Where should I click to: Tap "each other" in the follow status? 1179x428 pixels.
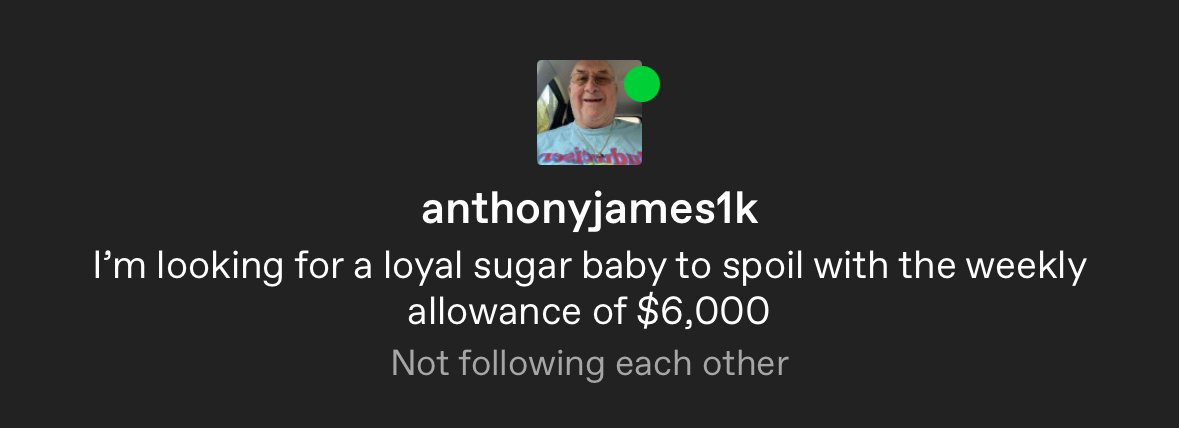tap(702, 363)
